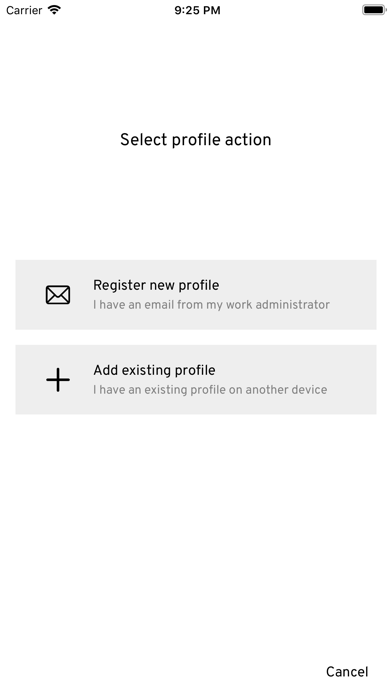Select the Register new profile title
392x696 pixels.
pos(156,285)
